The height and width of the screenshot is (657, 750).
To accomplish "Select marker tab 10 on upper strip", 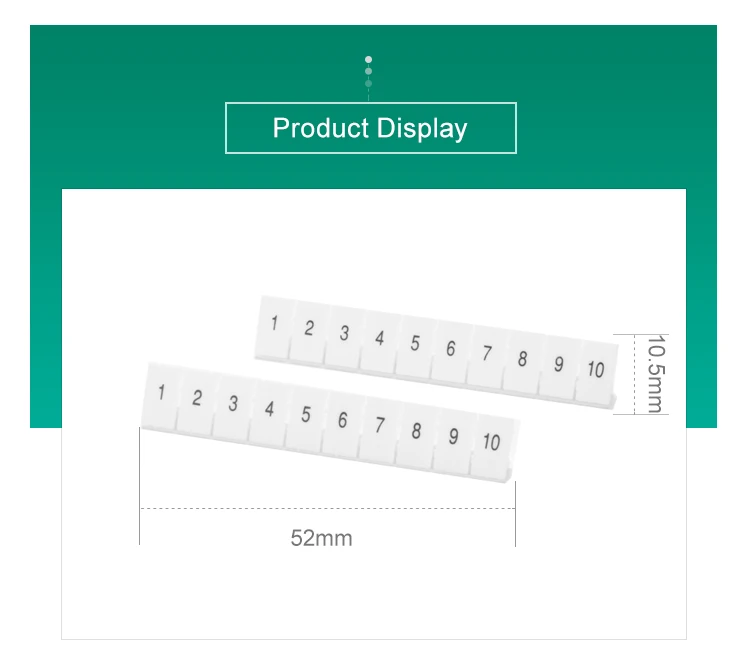I will coord(596,372).
